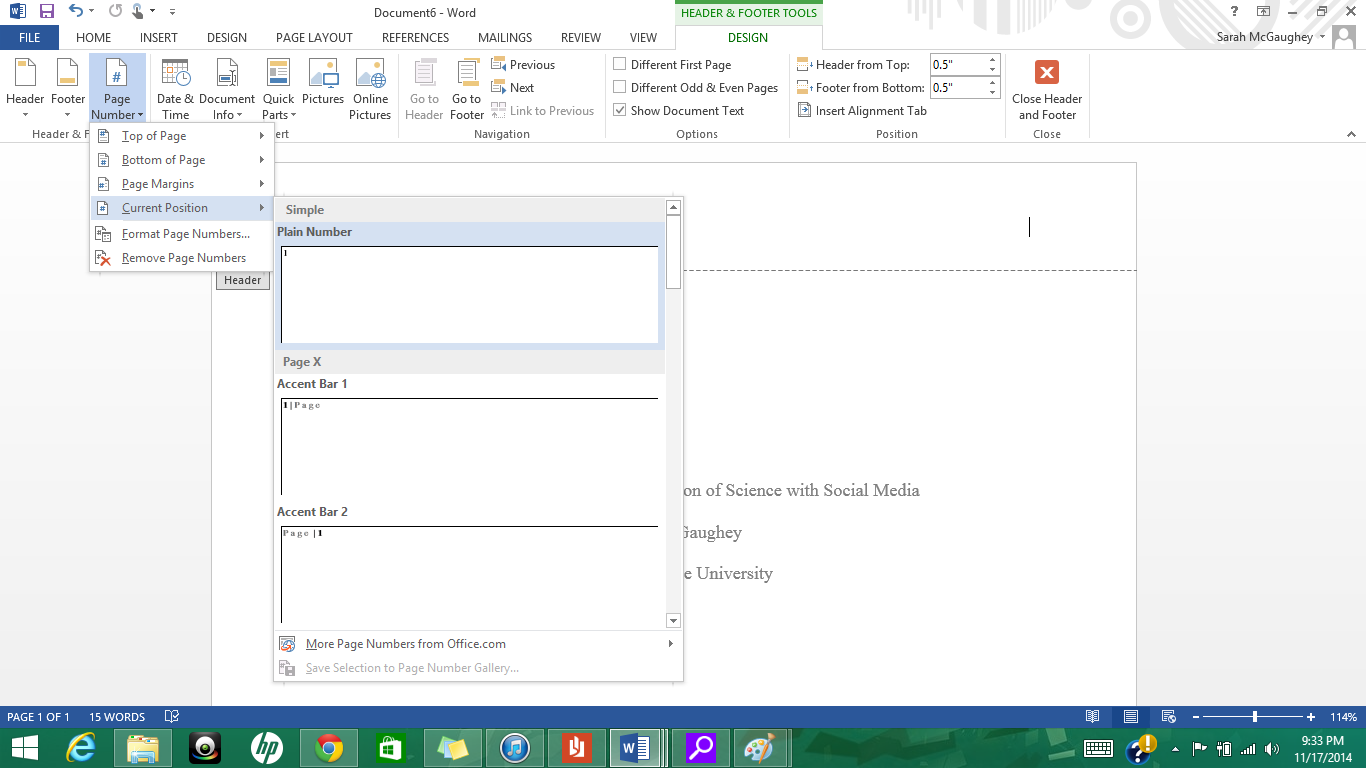
Task: Switch to the MAILINGS ribbon tab
Action: coord(504,37)
